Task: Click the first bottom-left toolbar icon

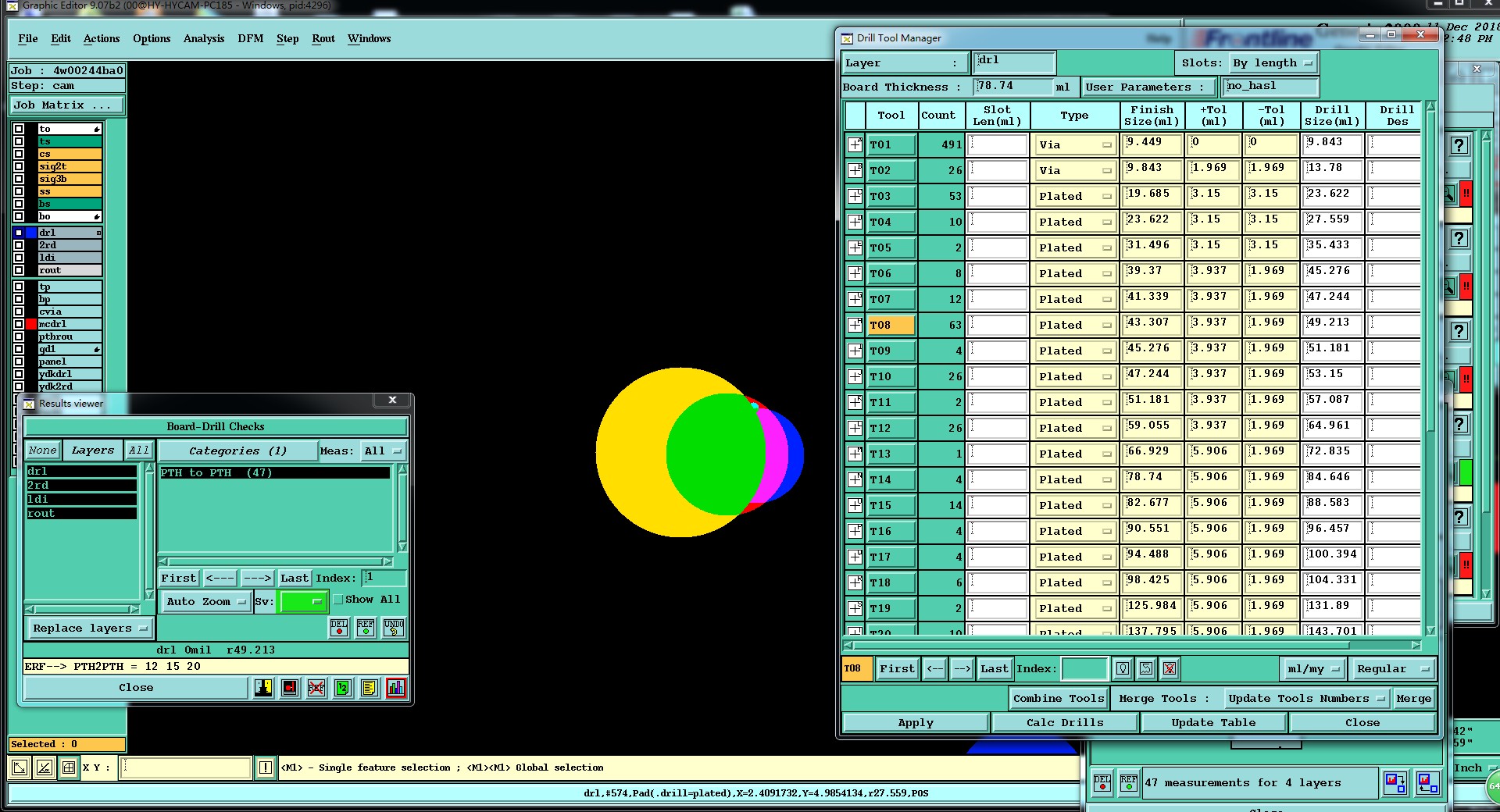Action: click(20, 767)
